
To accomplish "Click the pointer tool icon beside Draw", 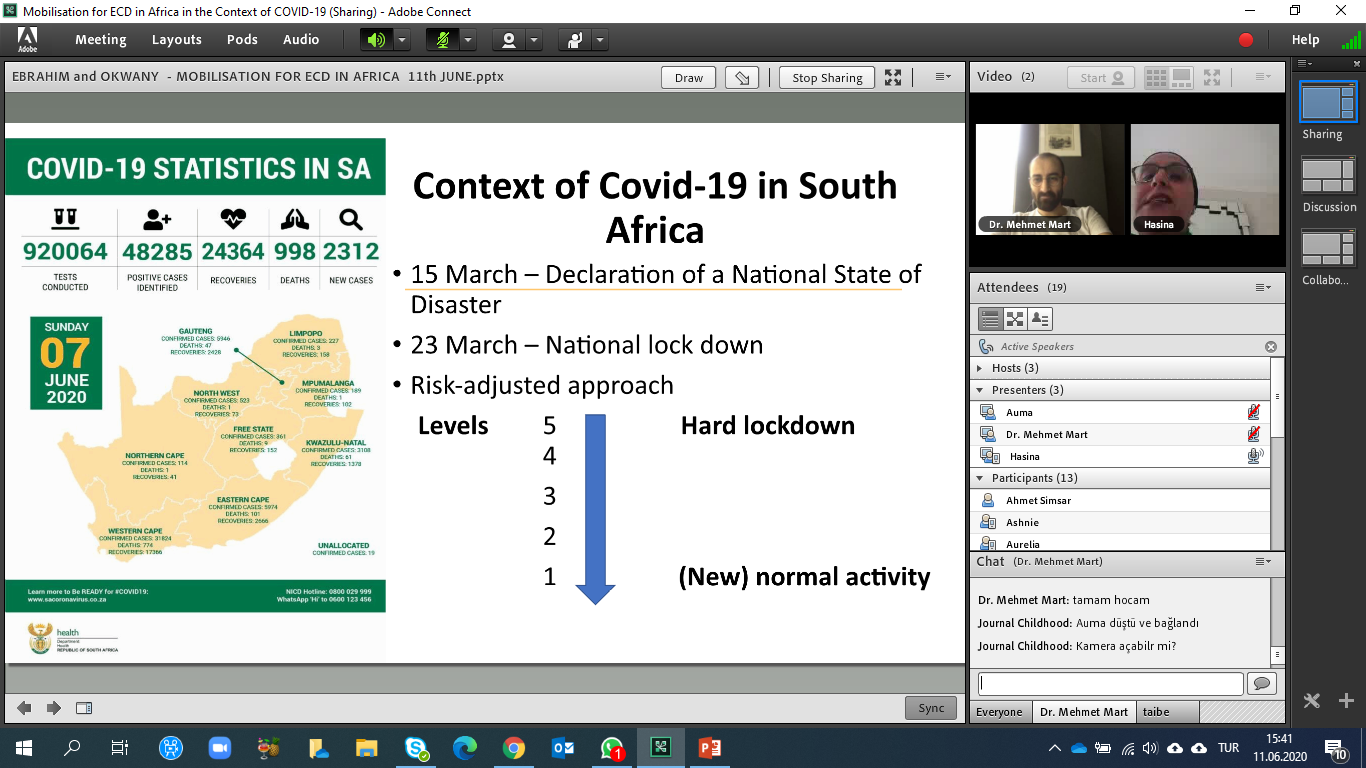I will tap(741, 78).
